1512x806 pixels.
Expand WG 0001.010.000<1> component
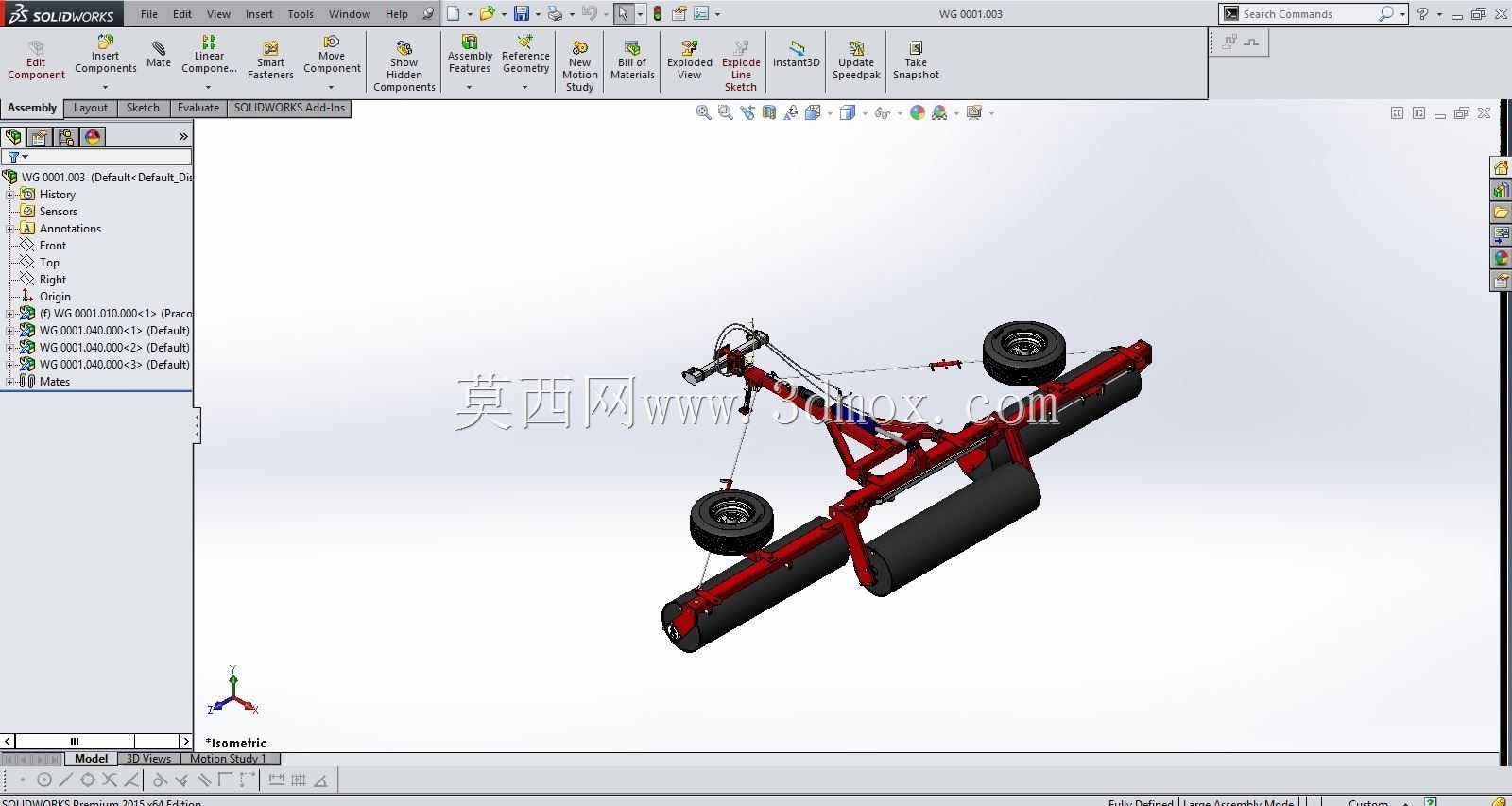pyautogui.click(x=9, y=314)
